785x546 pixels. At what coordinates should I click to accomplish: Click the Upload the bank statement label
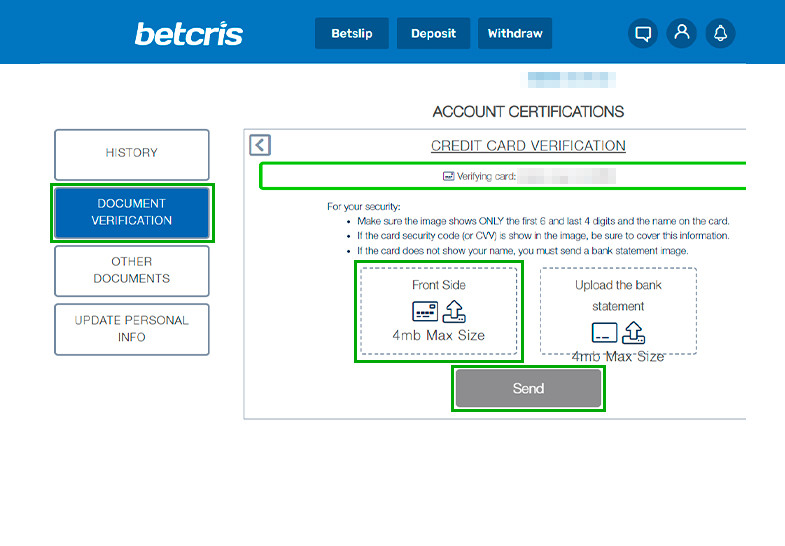[618, 295]
